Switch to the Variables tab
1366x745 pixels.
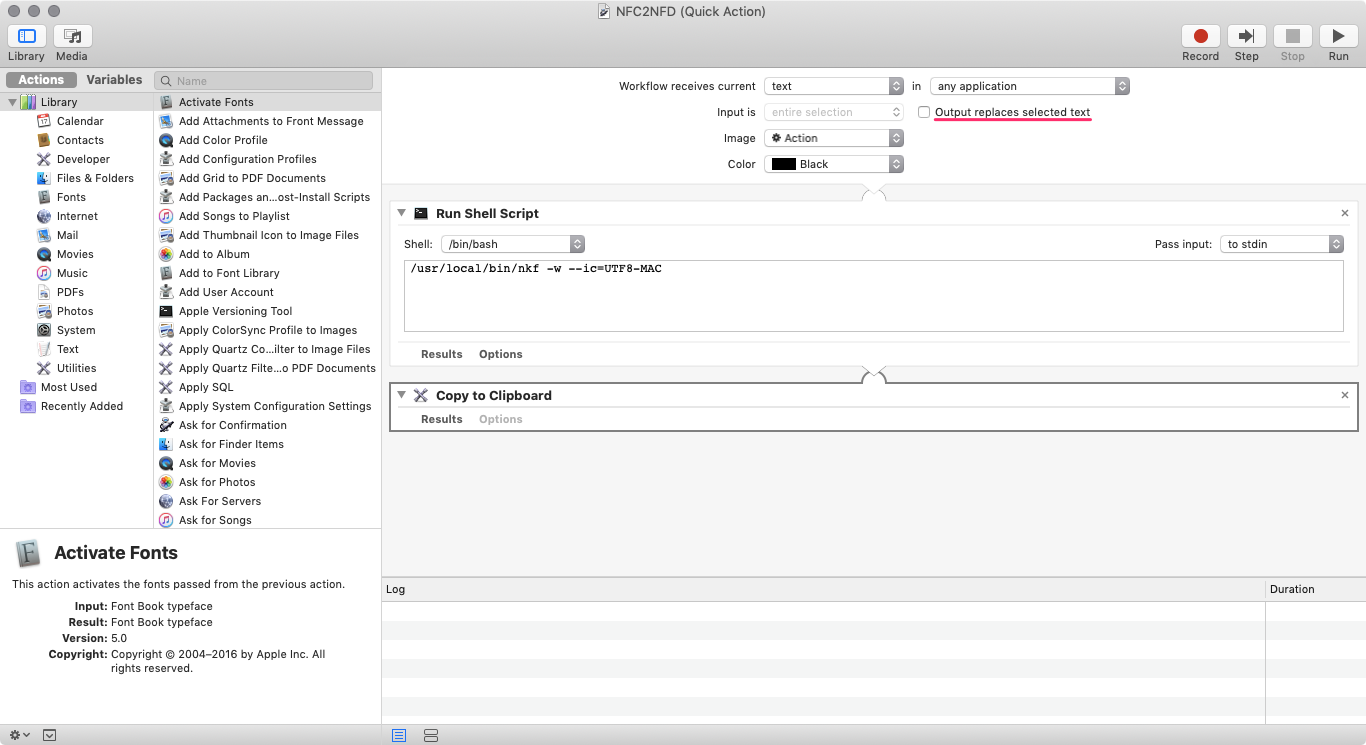[x=114, y=80]
